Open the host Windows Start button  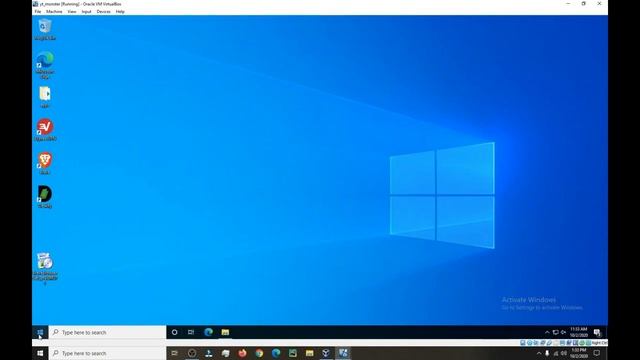tap(40, 353)
